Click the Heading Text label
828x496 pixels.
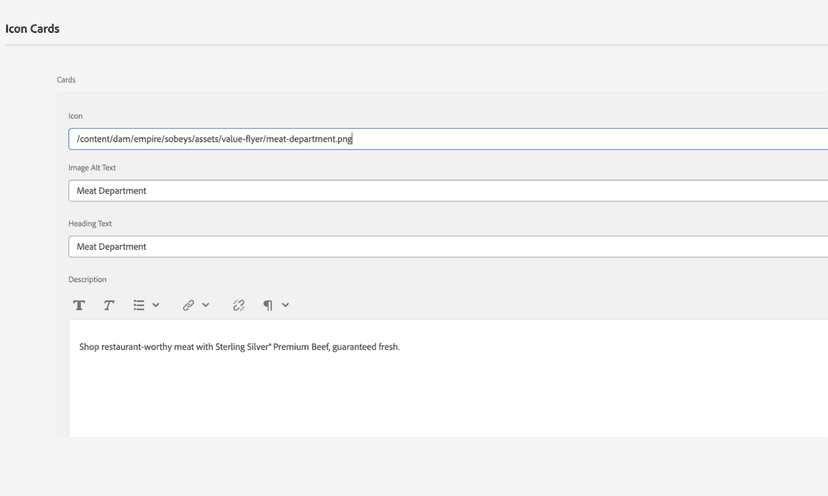(x=90, y=224)
